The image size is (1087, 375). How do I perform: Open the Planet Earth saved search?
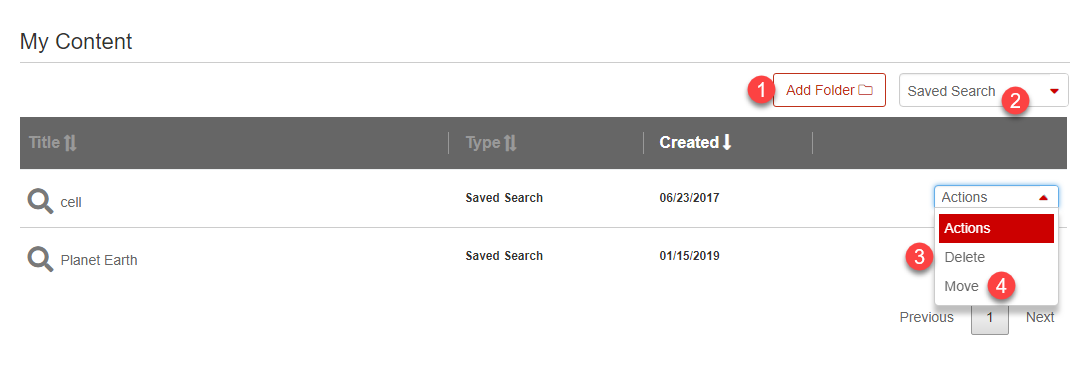(98, 261)
